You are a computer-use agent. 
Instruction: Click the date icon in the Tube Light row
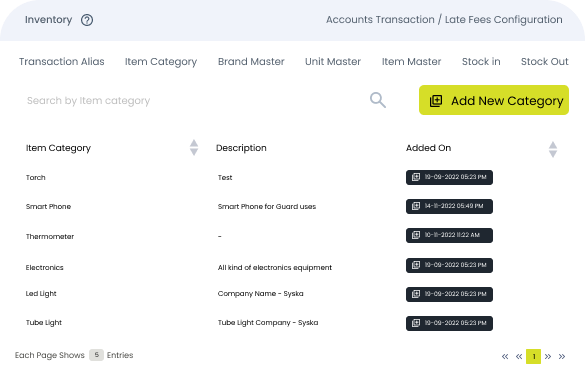coord(416,323)
